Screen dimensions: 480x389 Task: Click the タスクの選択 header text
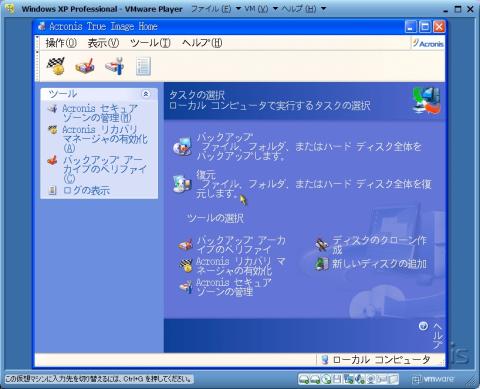[x=197, y=95]
